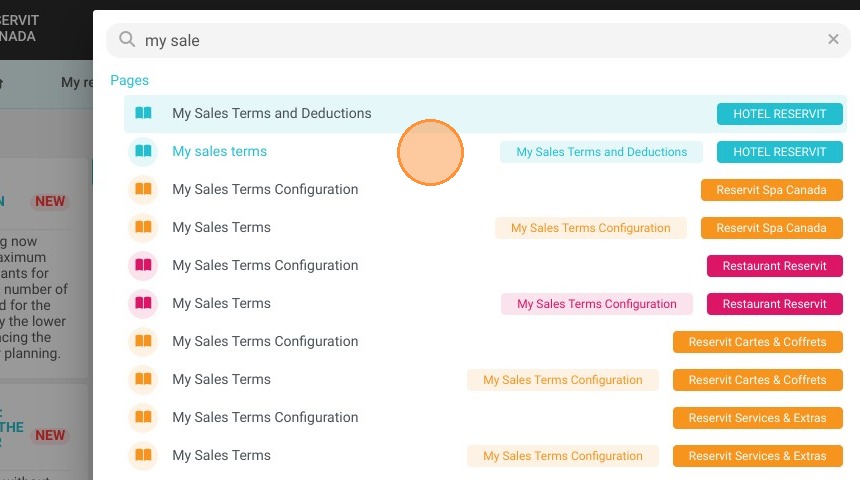
Task: Click Reservit Cartes & Coffrets badge on Configuration row
Action: [x=757, y=342]
